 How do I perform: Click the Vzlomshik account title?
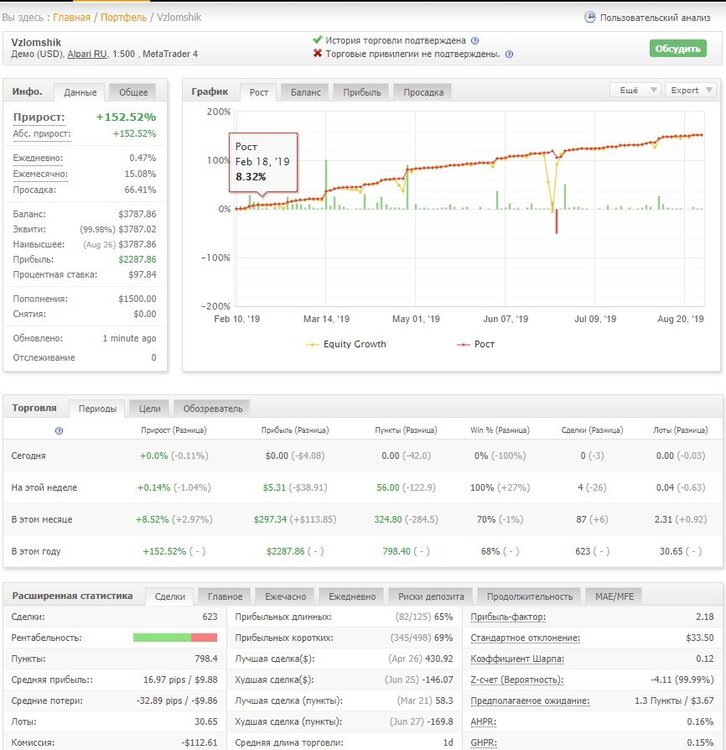pos(36,42)
